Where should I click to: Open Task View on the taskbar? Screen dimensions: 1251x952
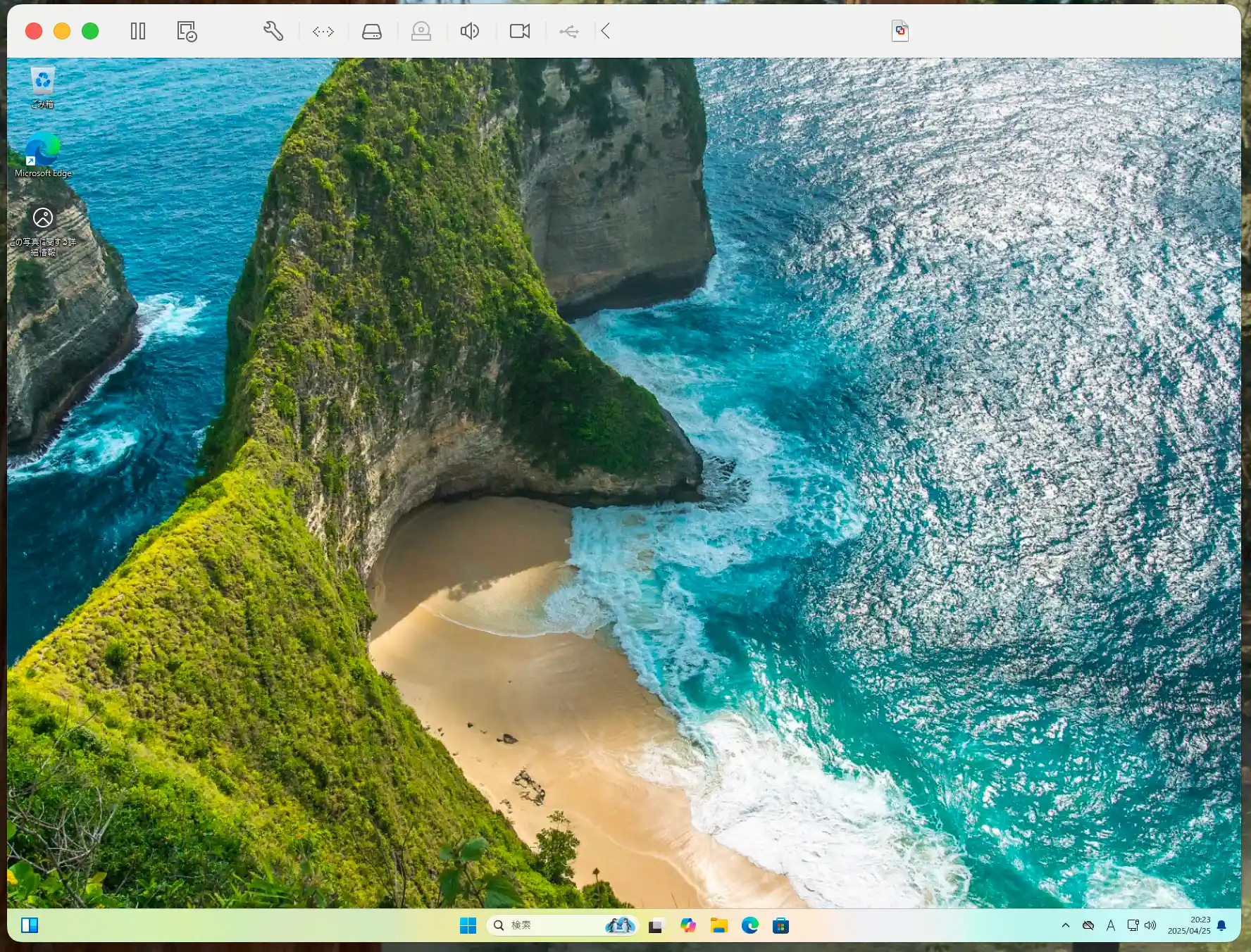click(656, 925)
